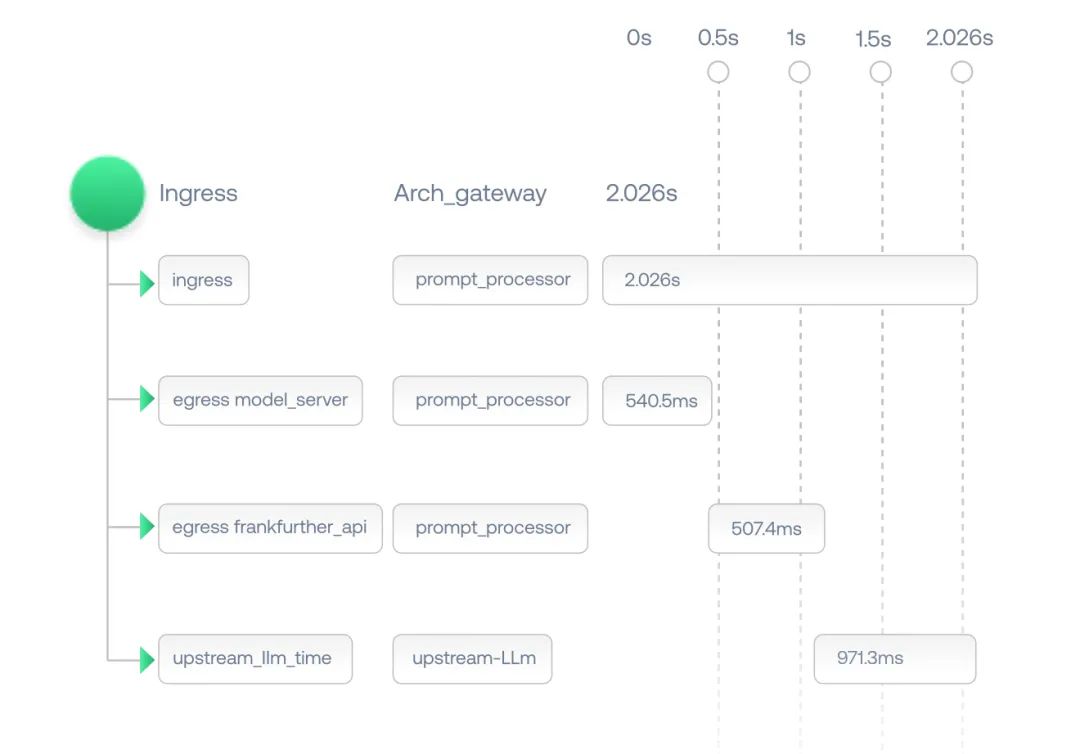This screenshot has width=1080, height=754.
Task: Select the 0.5s timeline marker circle
Action: point(718,72)
